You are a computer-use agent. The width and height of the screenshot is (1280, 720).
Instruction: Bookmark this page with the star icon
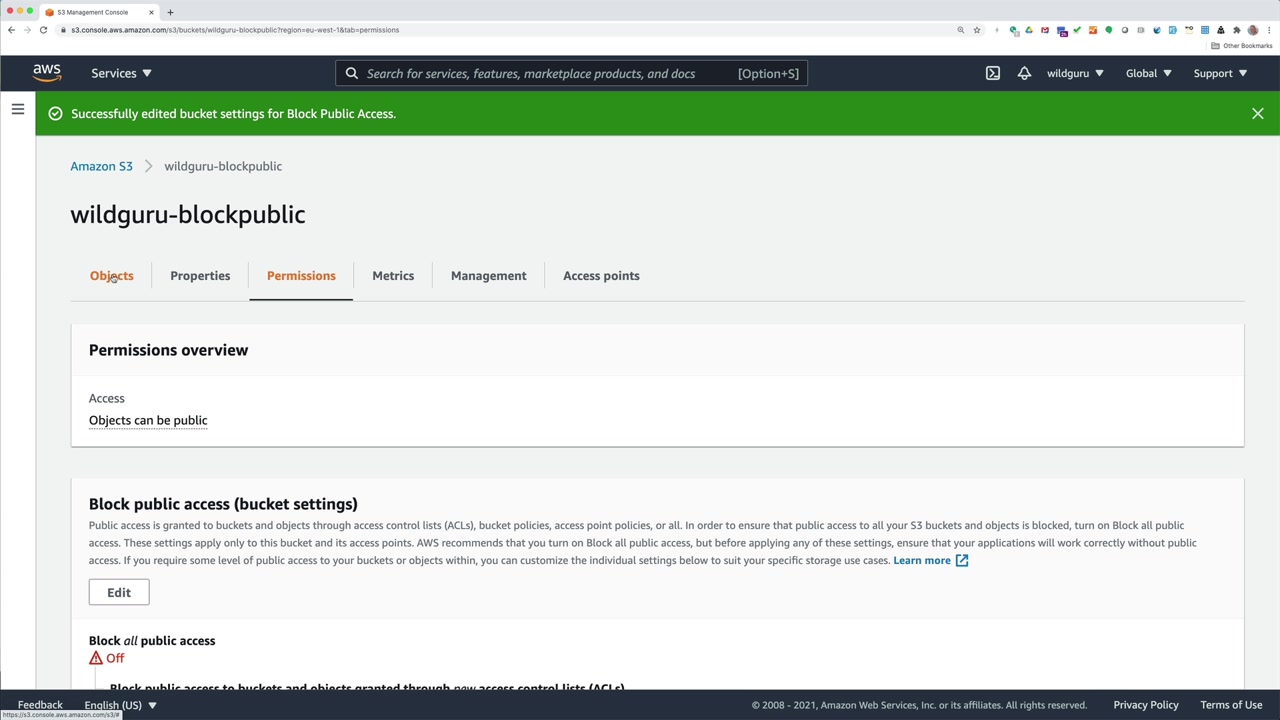(977, 30)
